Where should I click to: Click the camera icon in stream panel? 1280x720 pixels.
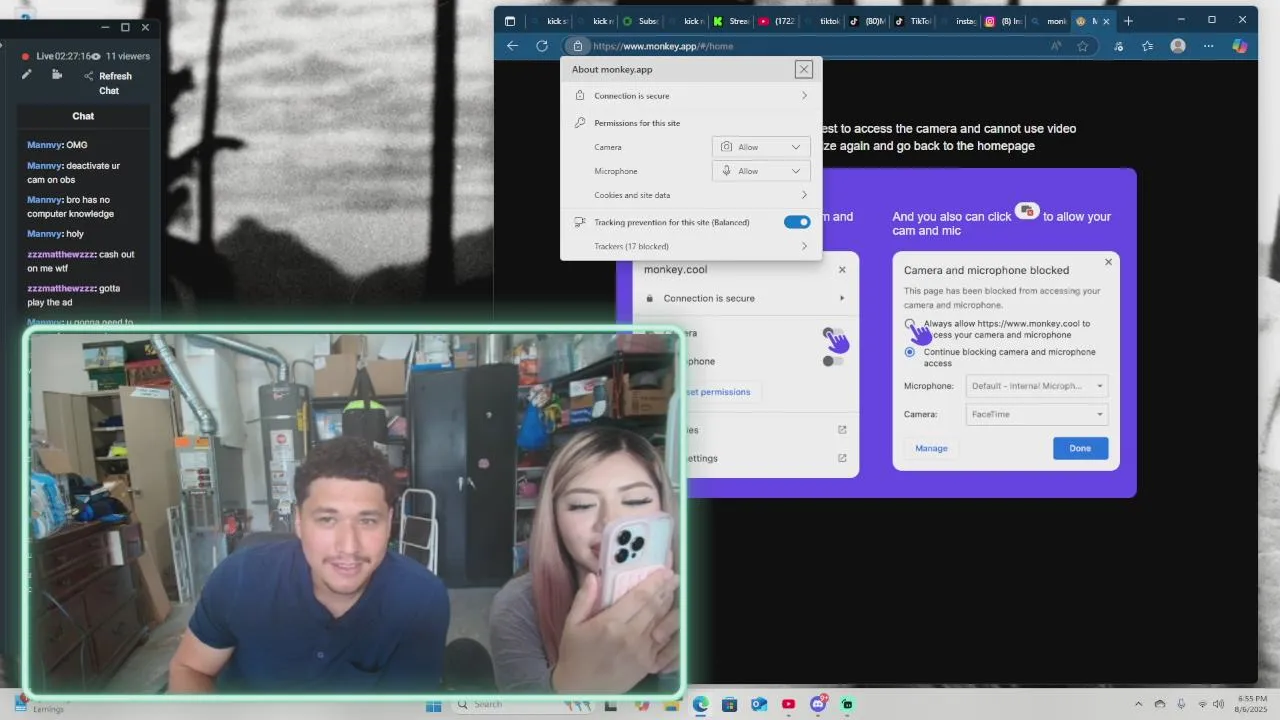57,75
